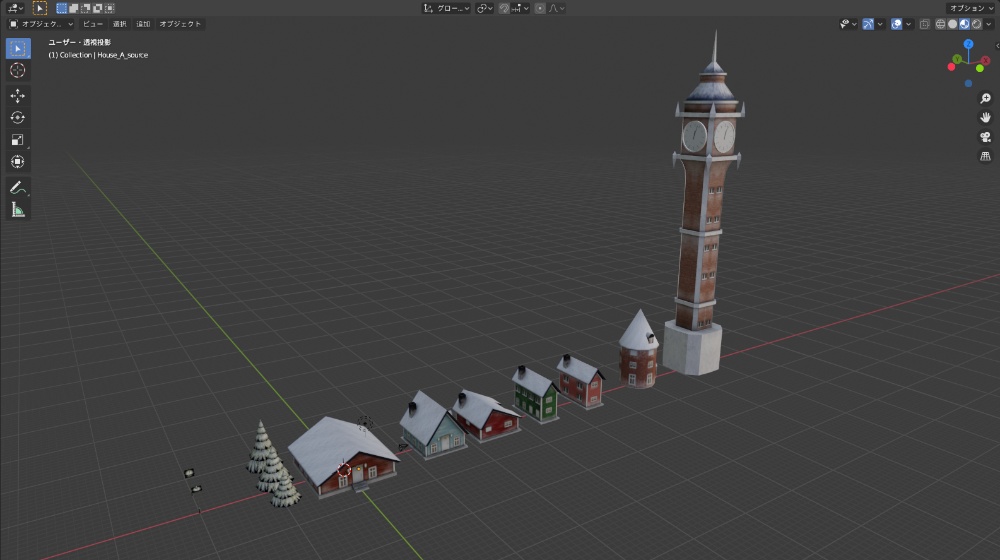Select the green two-story house model
Viewport: 1000px width, 560px height.
(x=535, y=395)
